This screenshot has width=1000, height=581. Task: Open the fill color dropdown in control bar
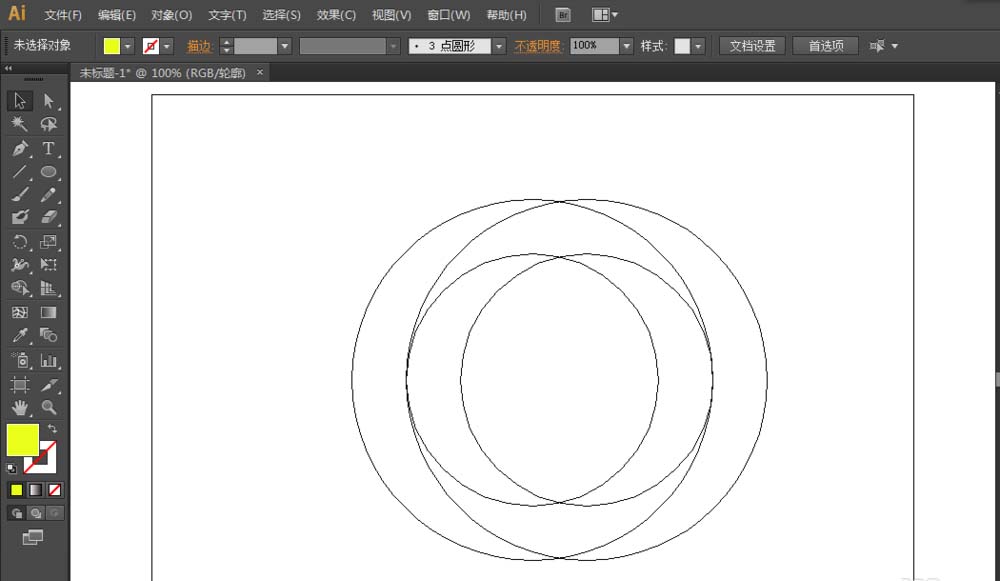[128, 46]
